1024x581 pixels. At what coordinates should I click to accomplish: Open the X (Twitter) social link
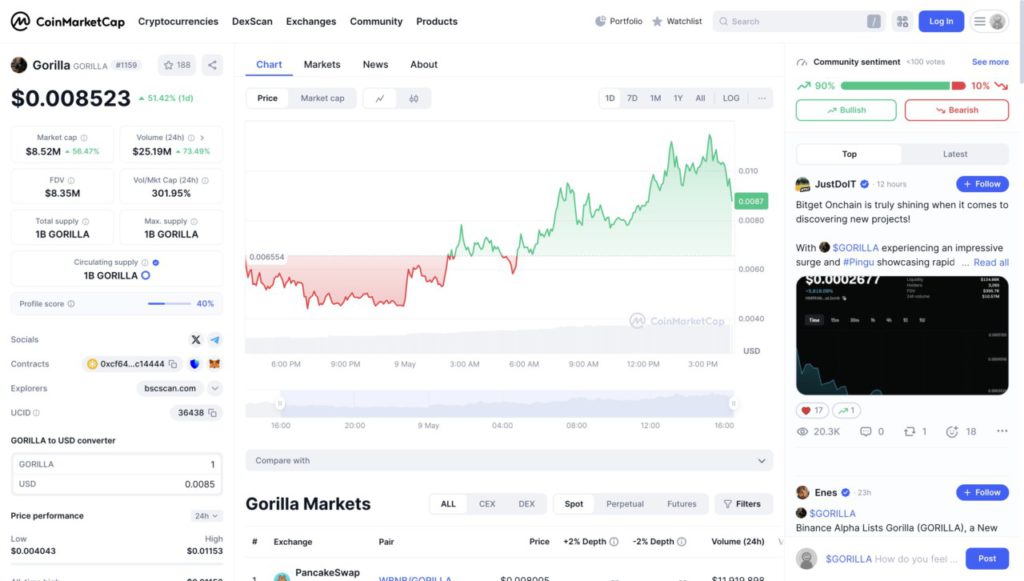pyautogui.click(x=195, y=340)
